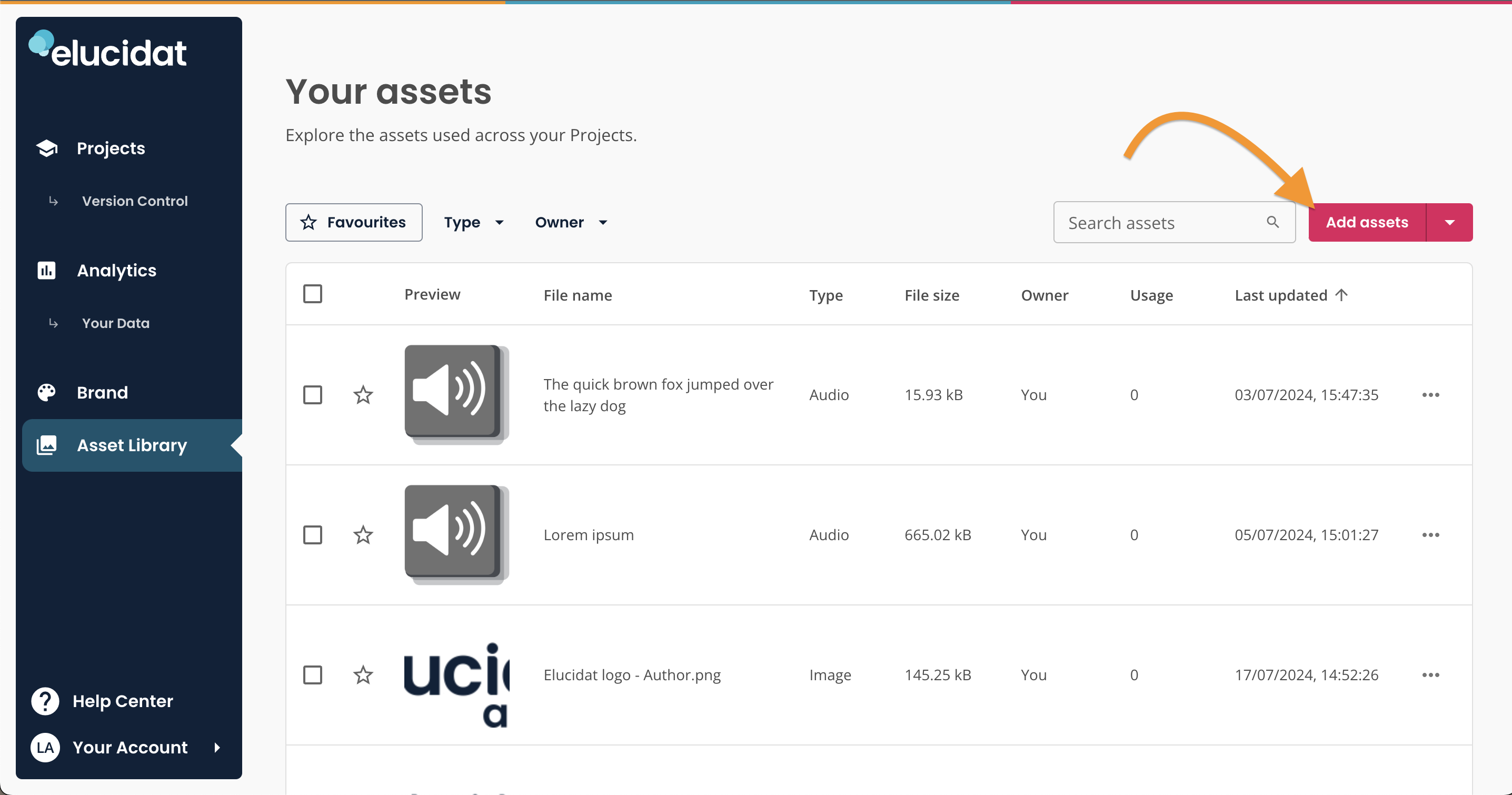Image resolution: width=1512 pixels, height=795 pixels.
Task: Click the magnifier icon in Search assets
Action: coord(1272,222)
